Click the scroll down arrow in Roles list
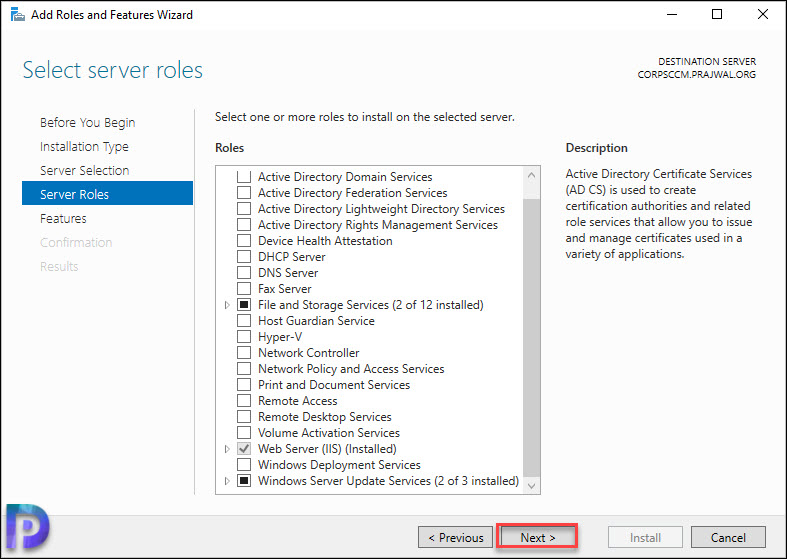Viewport: 787px width, 559px height. click(x=532, y=486)
